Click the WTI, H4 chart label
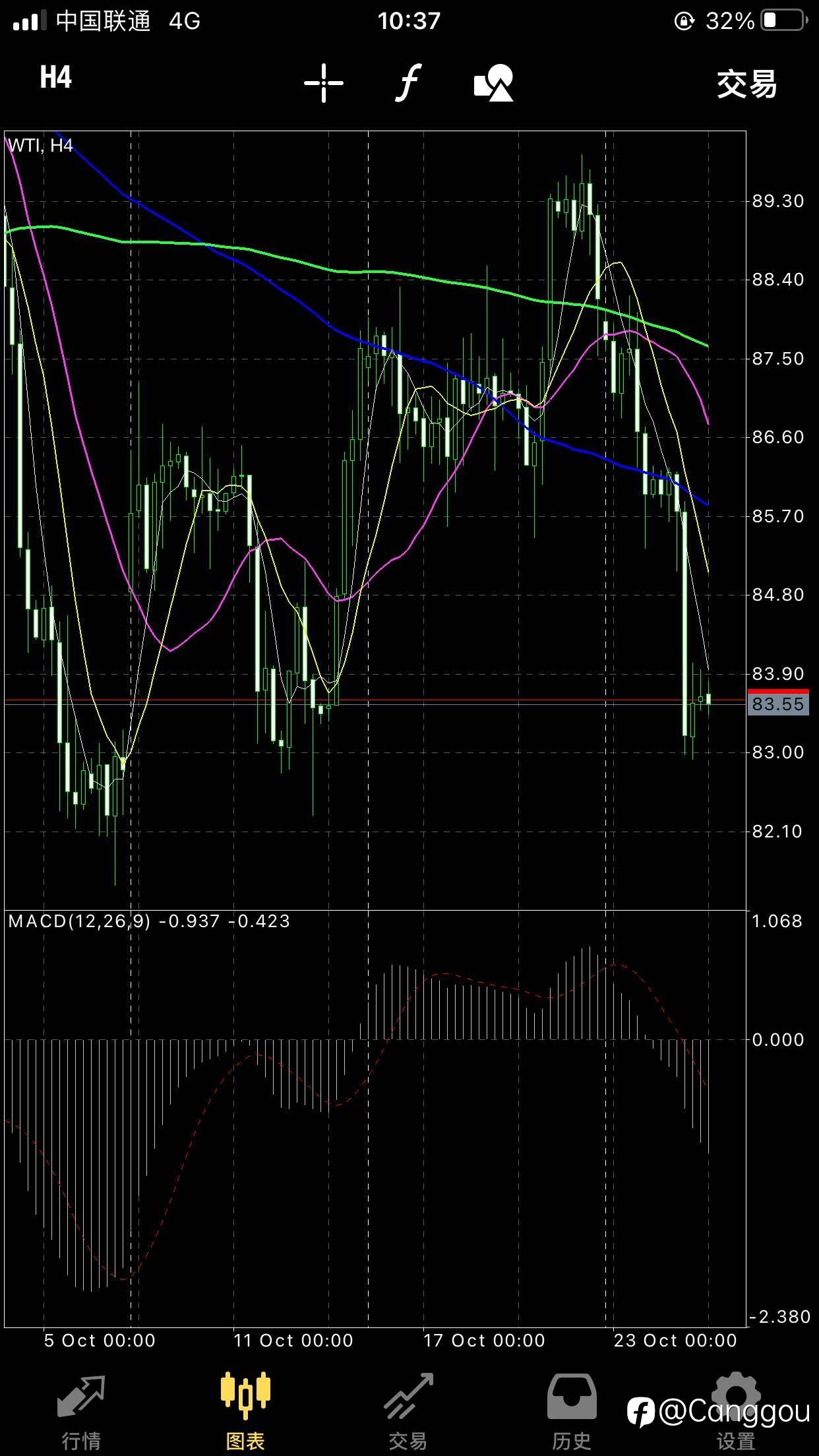This screenshot has height=1456, width=819. [40, 146]
